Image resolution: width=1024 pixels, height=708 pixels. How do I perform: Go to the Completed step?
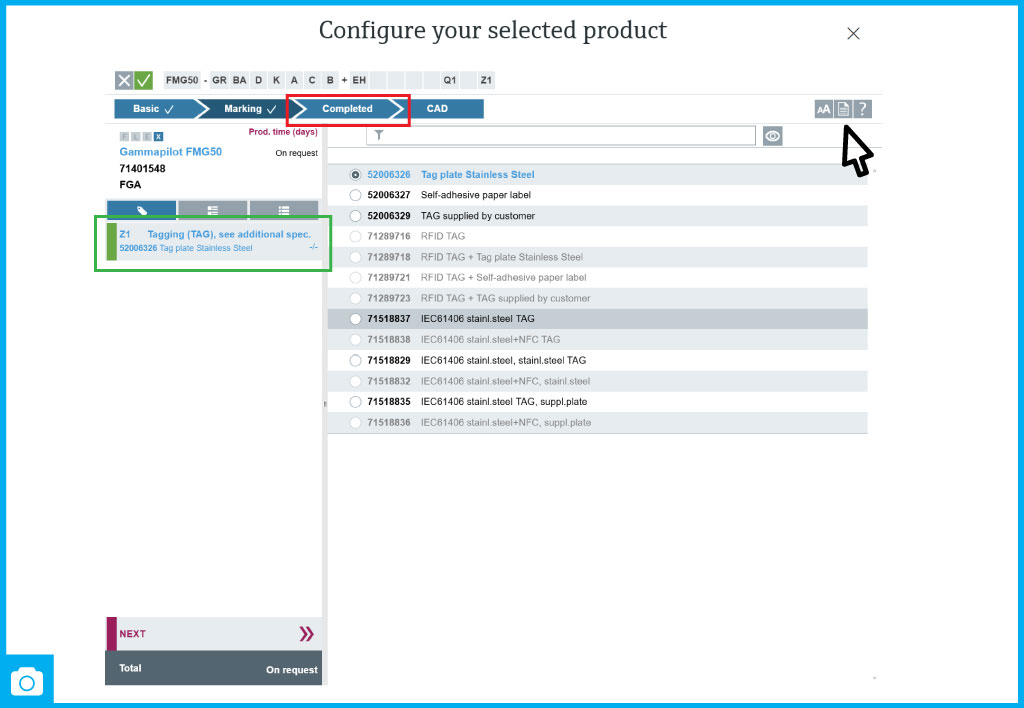[x=347, y=109]
